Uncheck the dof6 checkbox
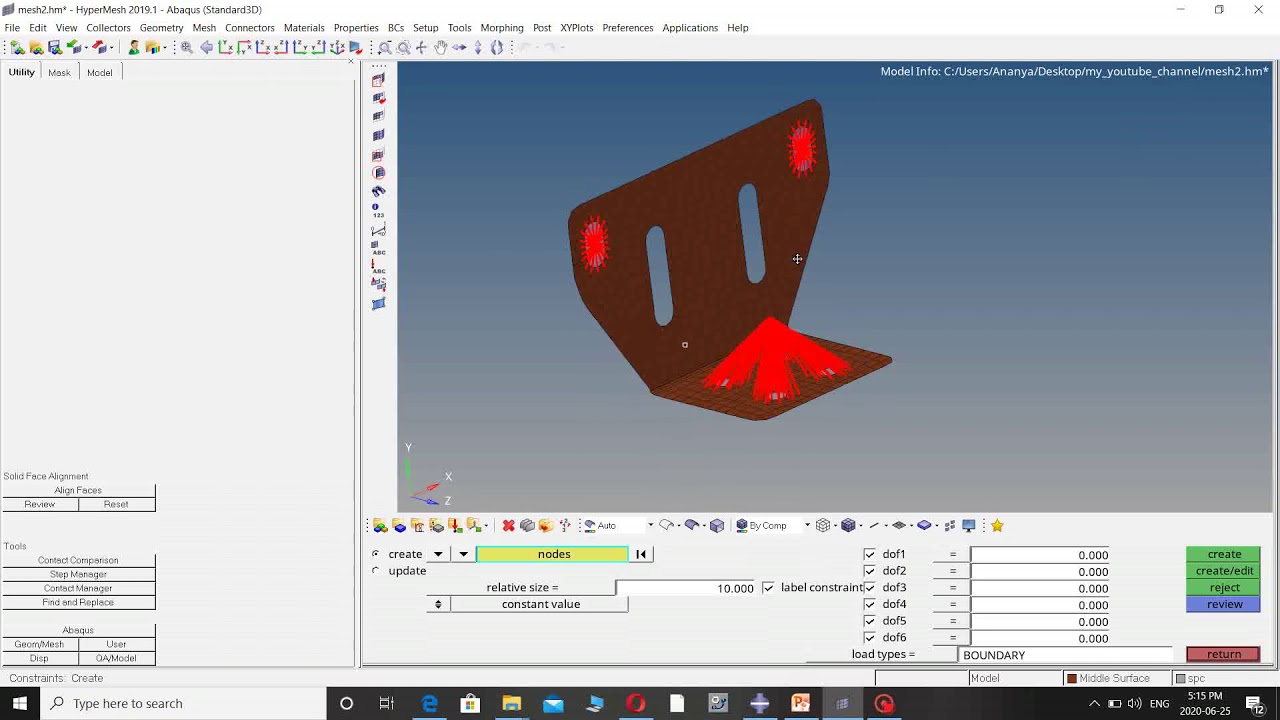Screen dimensions: 1280x720 coord(869,638)
